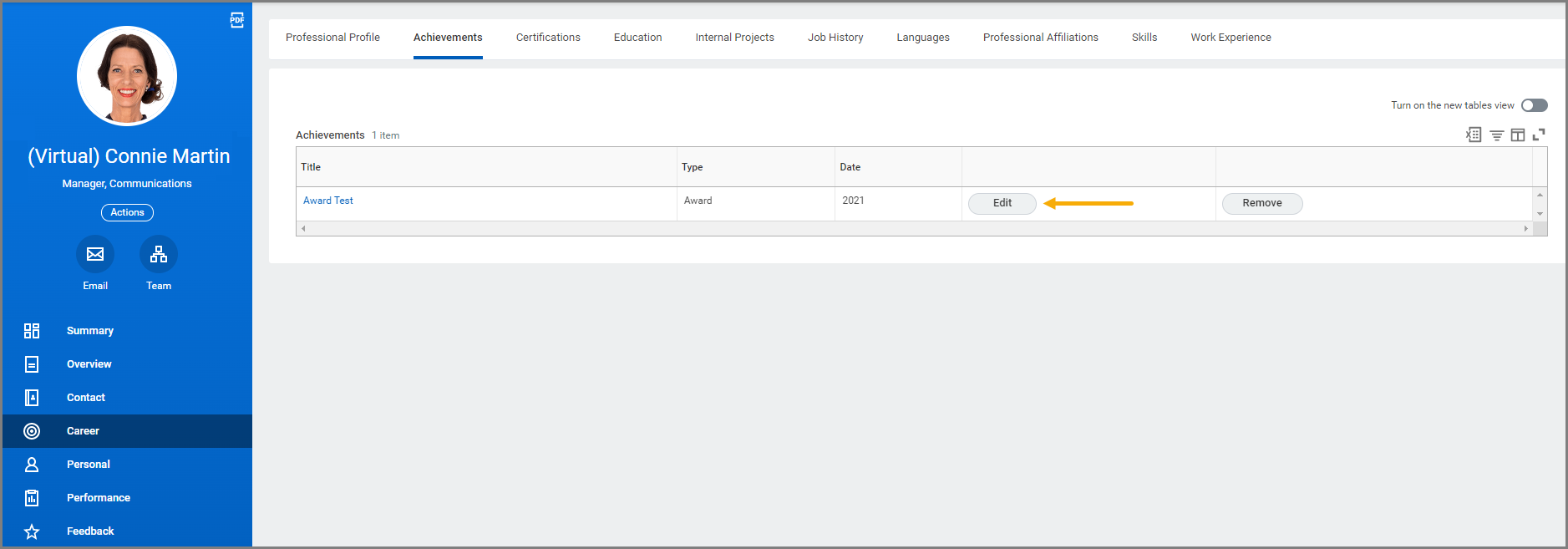This screenshot has width=1568, height=549.
Task: Export Achievements table to Excel
Action: coord(1474,135)
